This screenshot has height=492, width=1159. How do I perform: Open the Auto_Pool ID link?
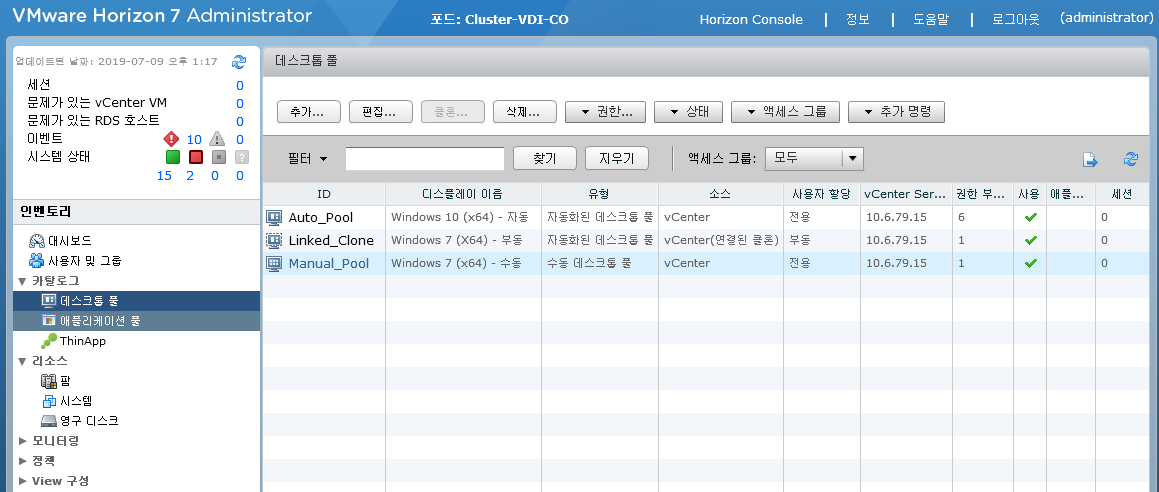321,217
